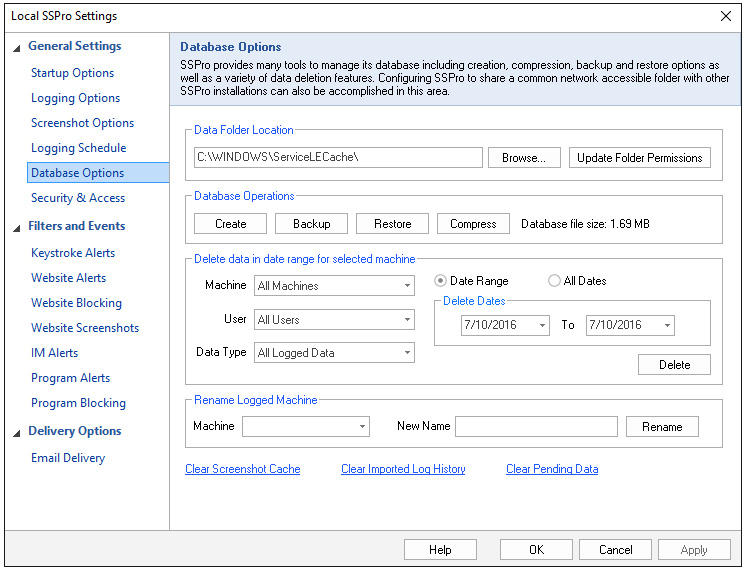Image resolution: width=747 pixels, height=571 pixels.
Task: Open Website Screenshots settings
Action: [x=85, y=328]
